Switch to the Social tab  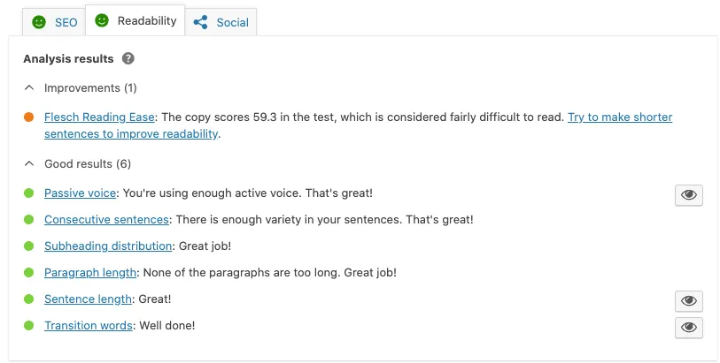coord(221,22)
